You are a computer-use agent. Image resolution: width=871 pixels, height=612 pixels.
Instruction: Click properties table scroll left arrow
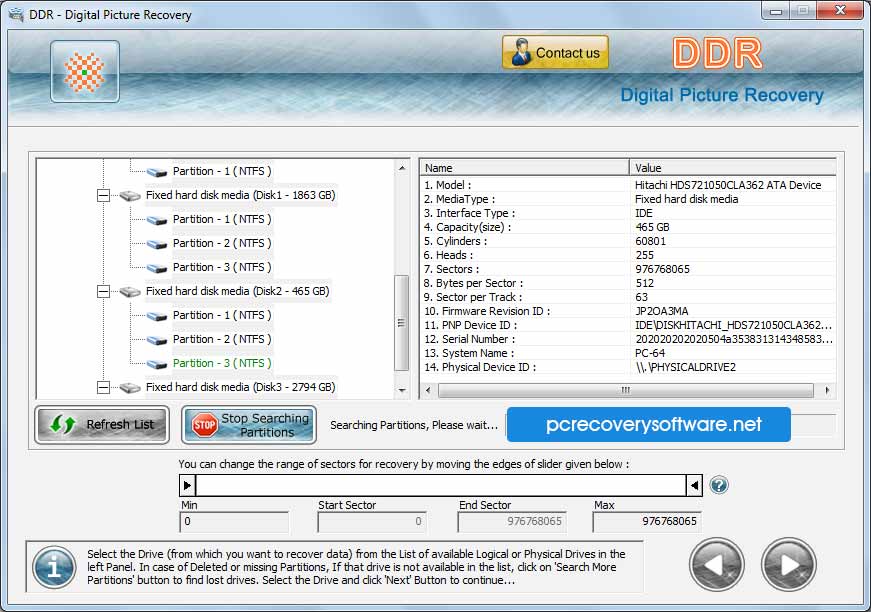(x=428, y=390)
